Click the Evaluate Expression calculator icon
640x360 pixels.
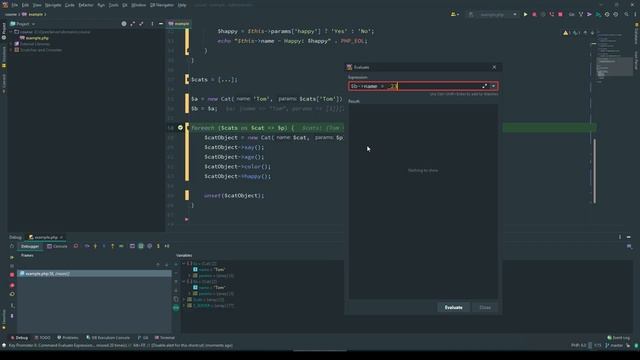[x=132, y=246]
